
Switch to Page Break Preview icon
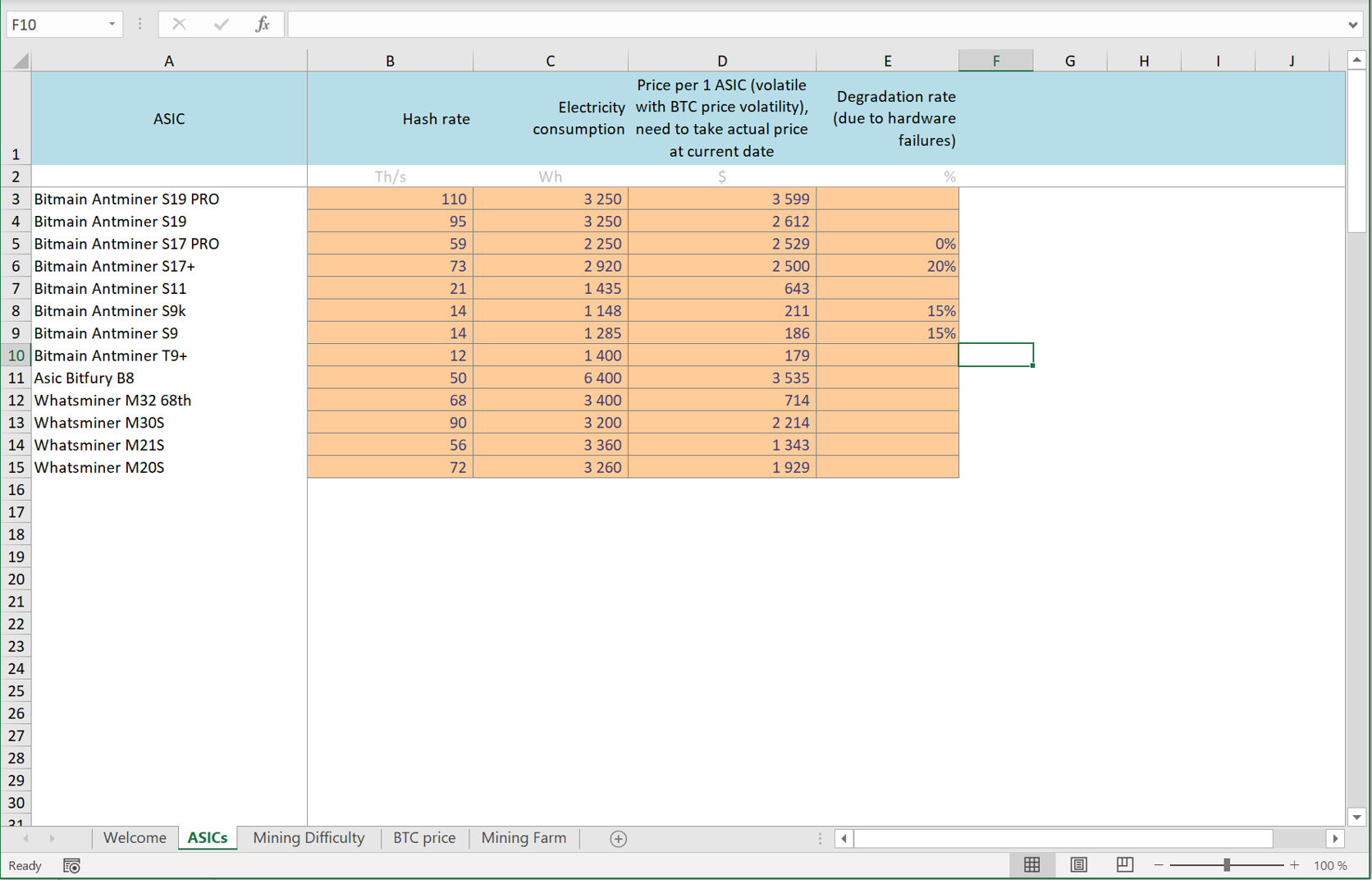(x=1124, y=864)
